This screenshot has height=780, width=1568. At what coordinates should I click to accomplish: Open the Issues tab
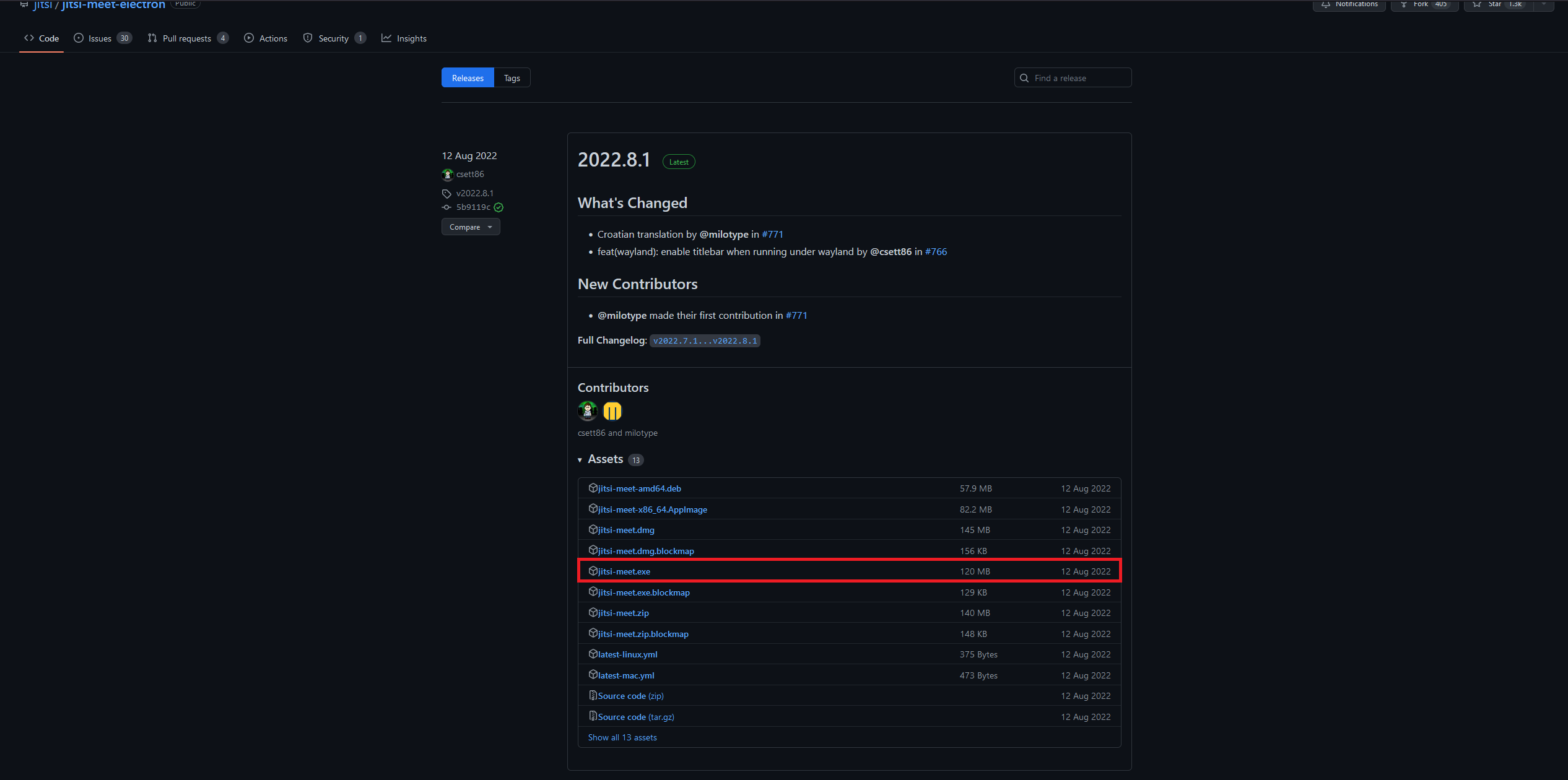pos(103,38)
